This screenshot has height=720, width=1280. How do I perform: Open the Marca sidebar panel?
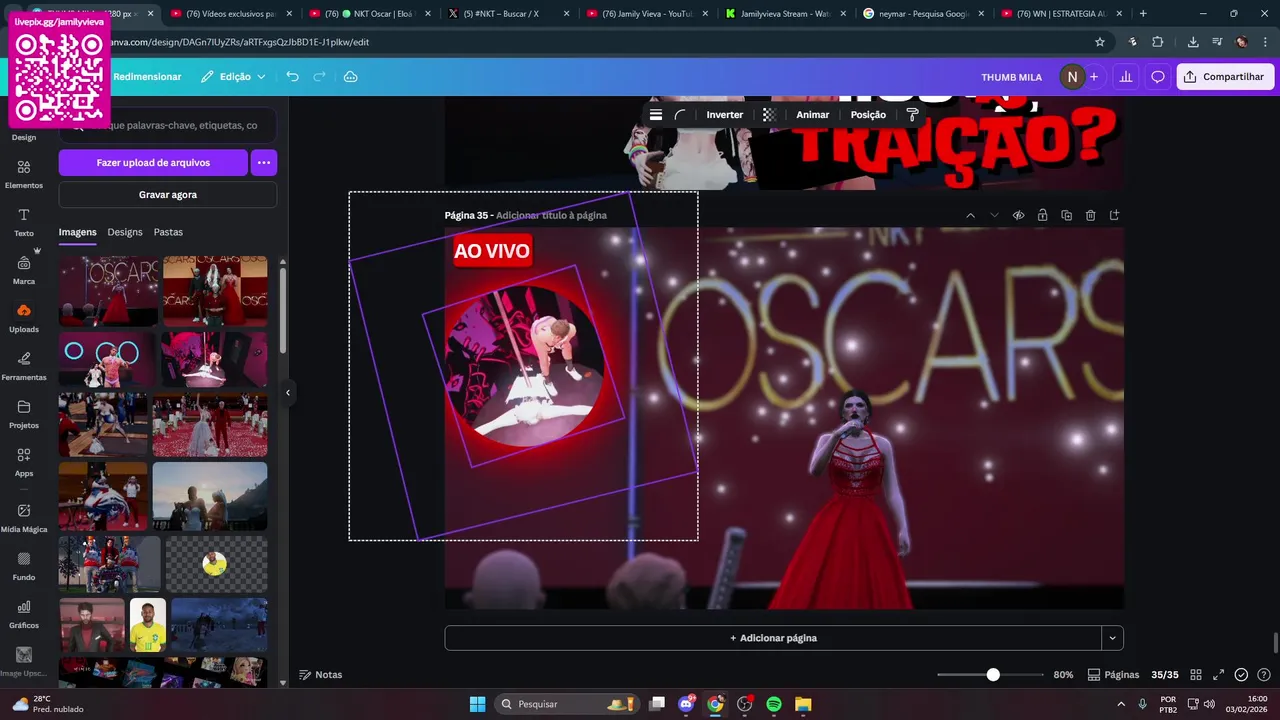(24, 270)
